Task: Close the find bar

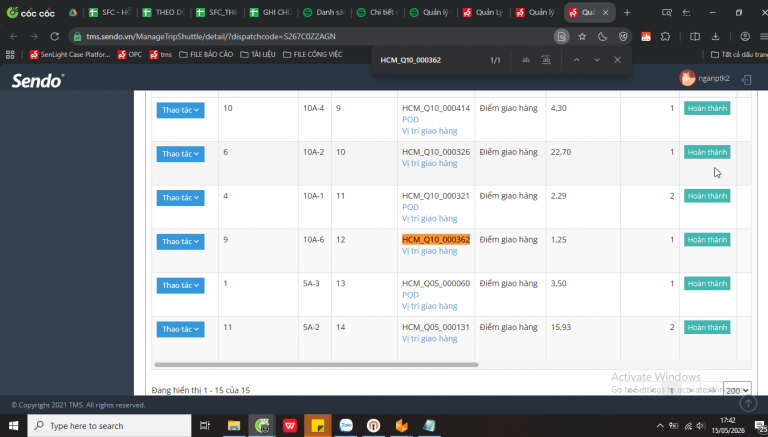Action: point(617,60)
